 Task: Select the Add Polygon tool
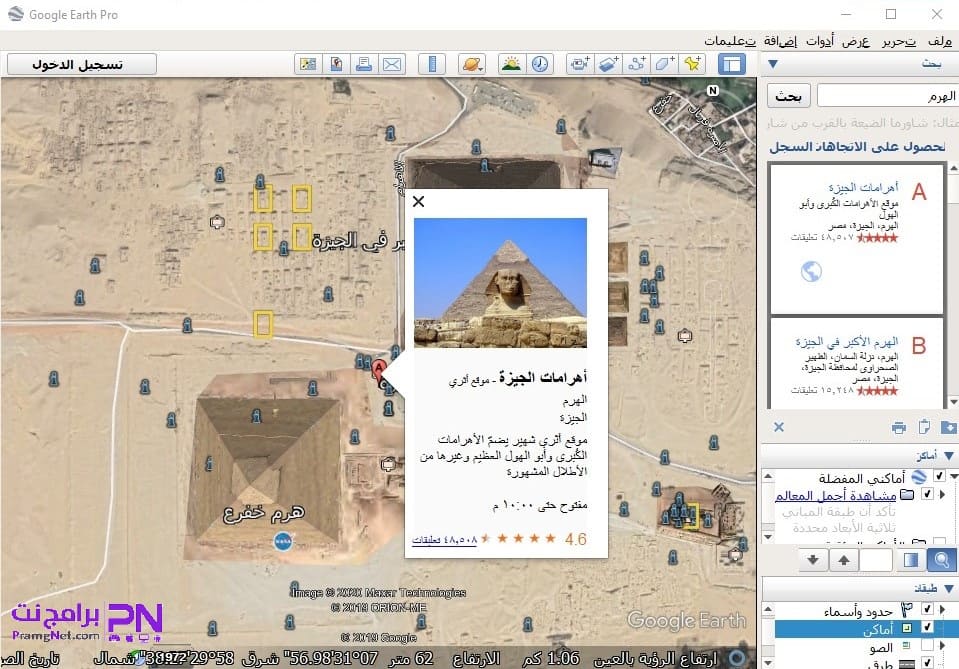pyautogui.click(x=664, y=64)
